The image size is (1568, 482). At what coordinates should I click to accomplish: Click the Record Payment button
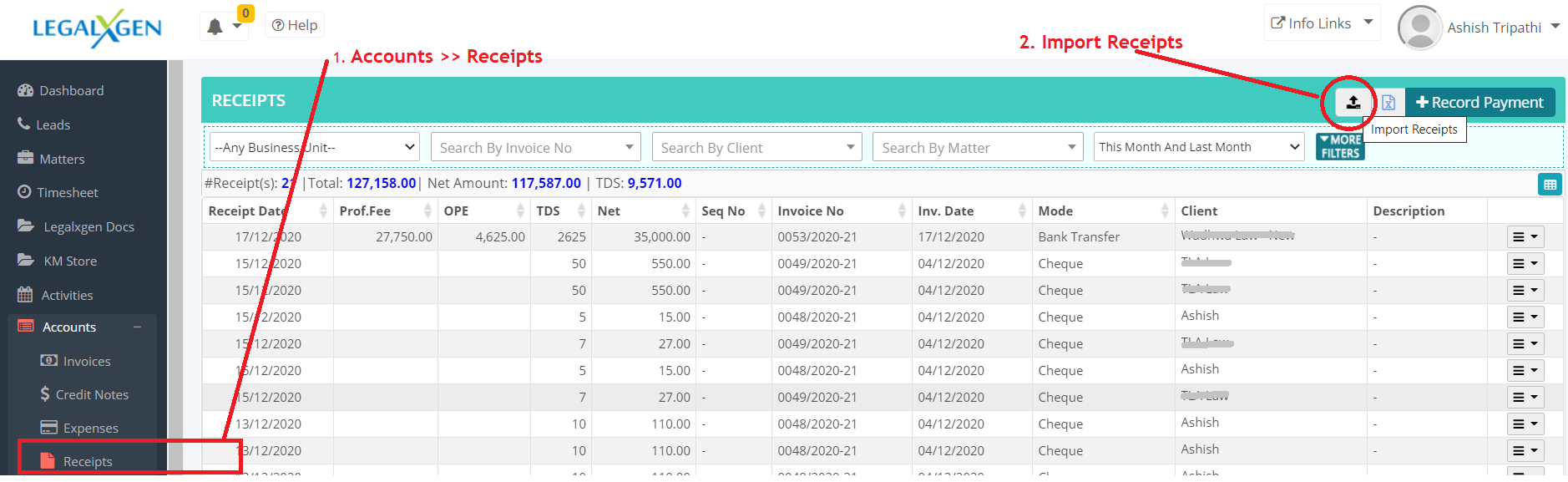click(x=1479, y=102)
